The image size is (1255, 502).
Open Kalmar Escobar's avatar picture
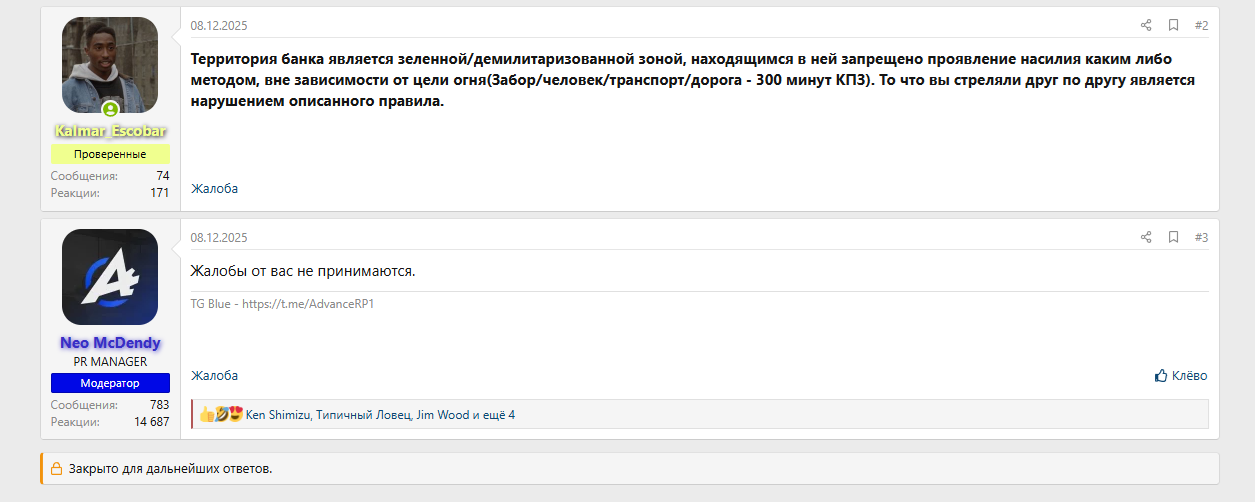pos(110,65)
